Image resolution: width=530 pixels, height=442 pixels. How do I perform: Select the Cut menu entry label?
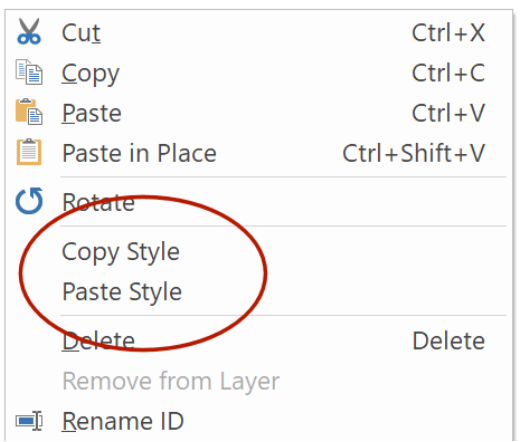(x=81, y=33)
